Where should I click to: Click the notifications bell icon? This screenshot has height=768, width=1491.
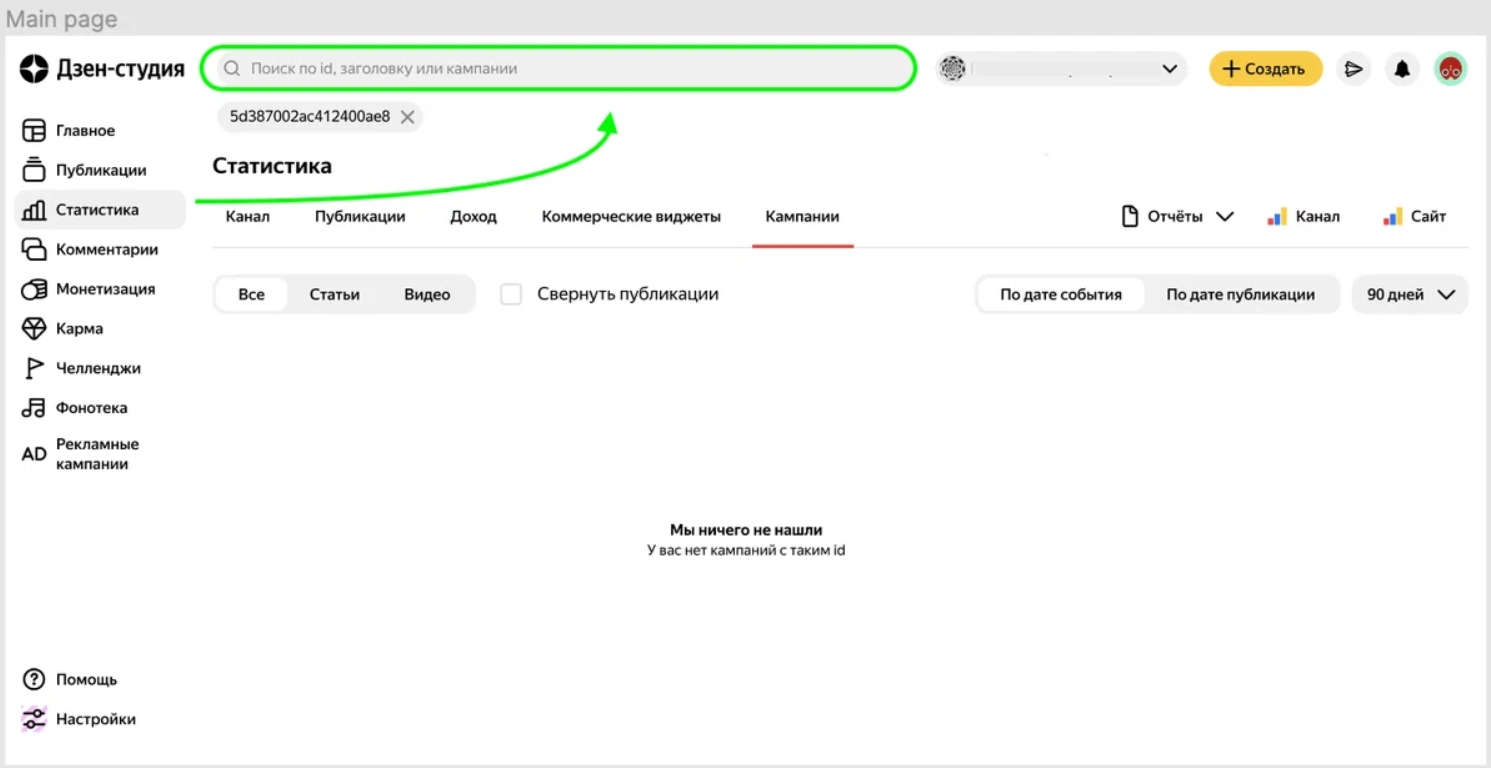[1402, 69]
